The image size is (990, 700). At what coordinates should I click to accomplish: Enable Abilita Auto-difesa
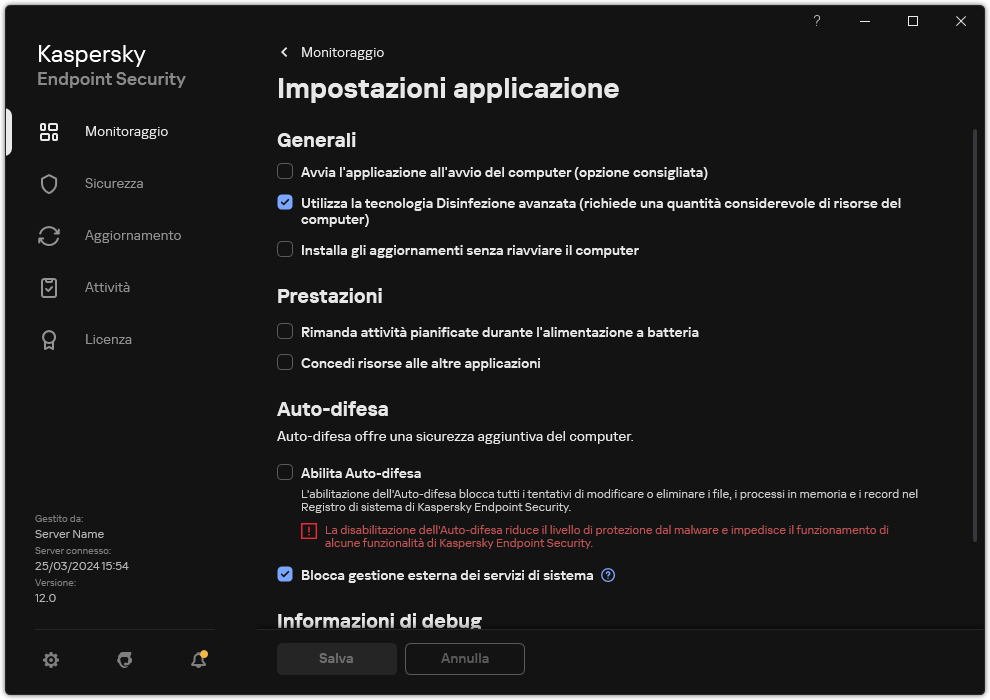(285, 472)
